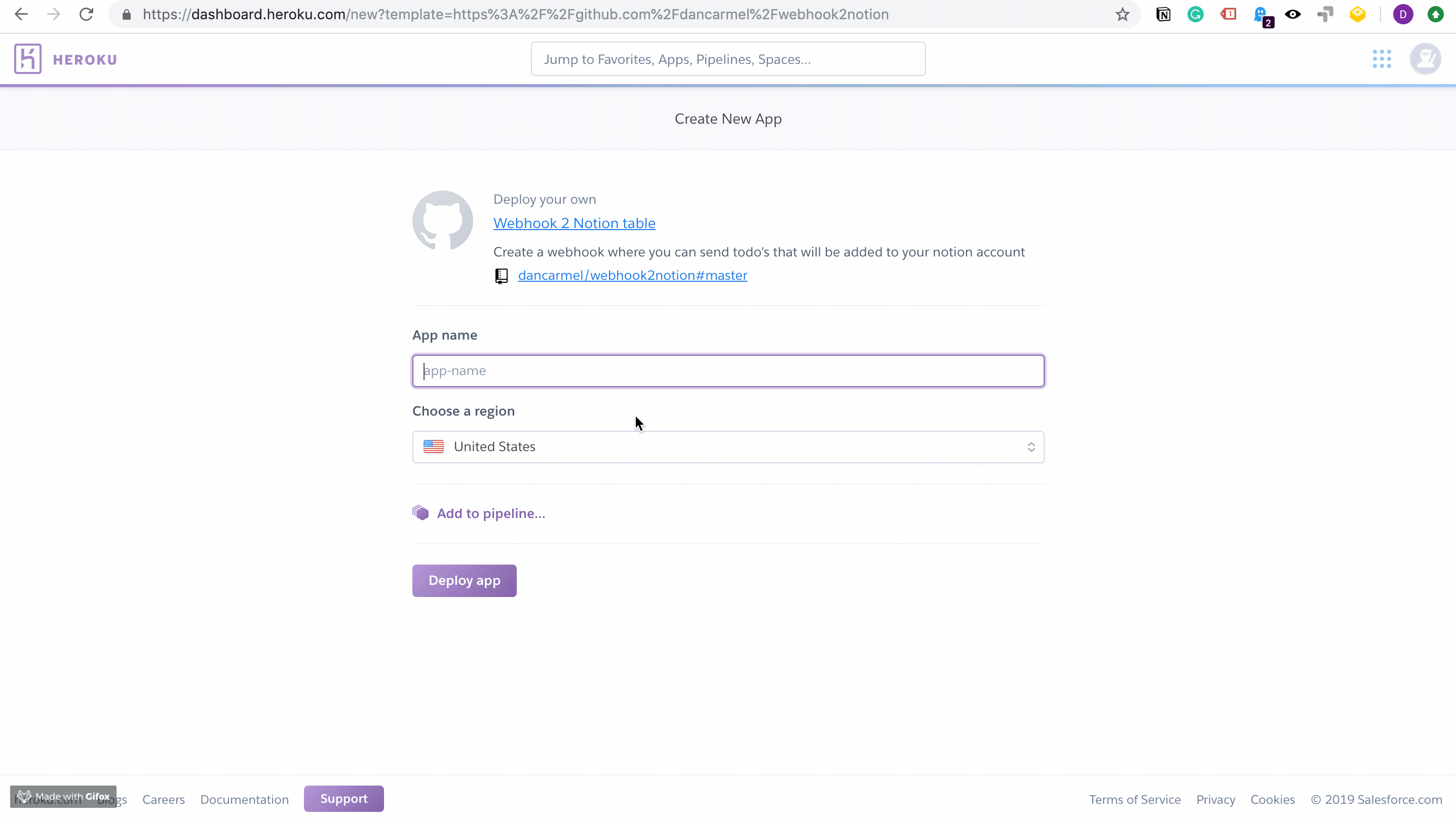Click the GitHub octocat avatar
This screenshot has width=1456, height=818.
[x=443, y=220]
